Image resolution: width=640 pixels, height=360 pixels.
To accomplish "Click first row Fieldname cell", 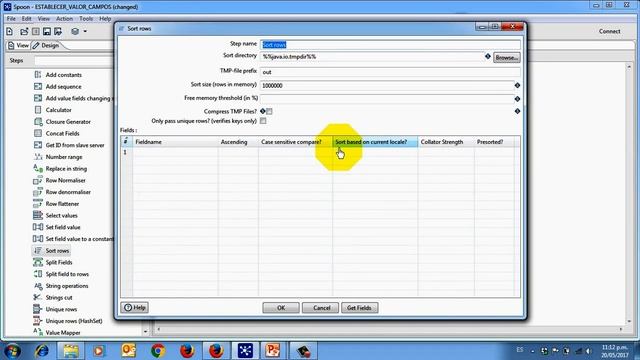I will tap(175, 152).
